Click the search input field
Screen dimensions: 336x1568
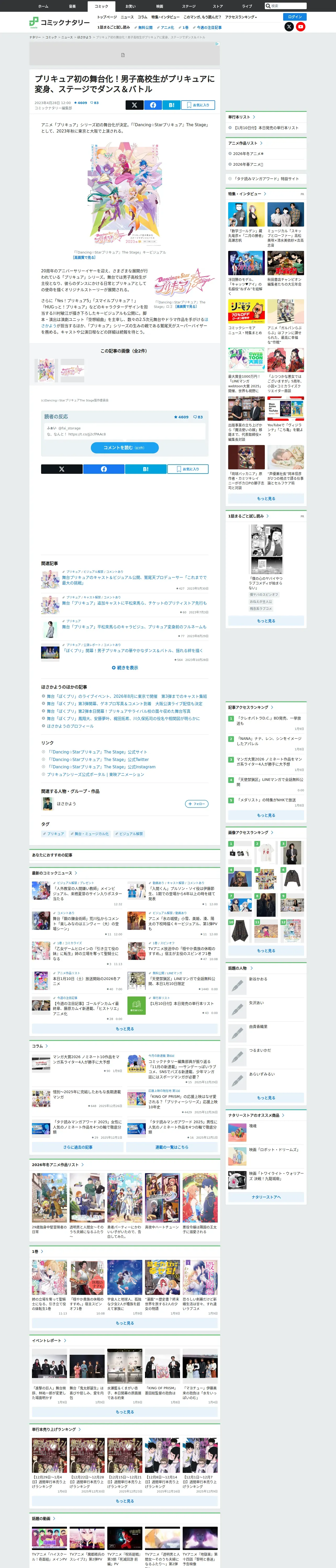(288, 6)
